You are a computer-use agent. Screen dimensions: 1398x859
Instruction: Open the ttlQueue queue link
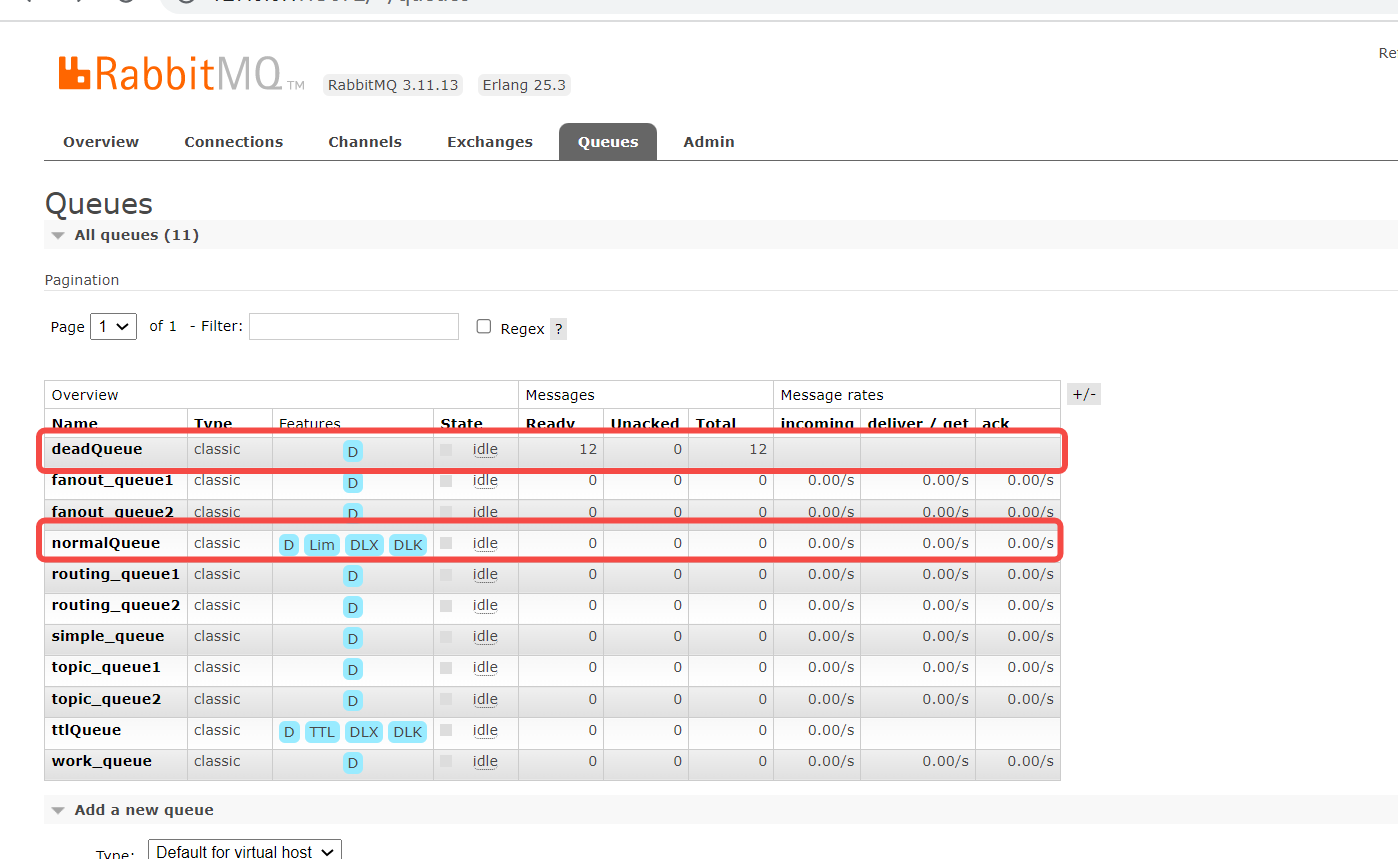pos(86,730)
